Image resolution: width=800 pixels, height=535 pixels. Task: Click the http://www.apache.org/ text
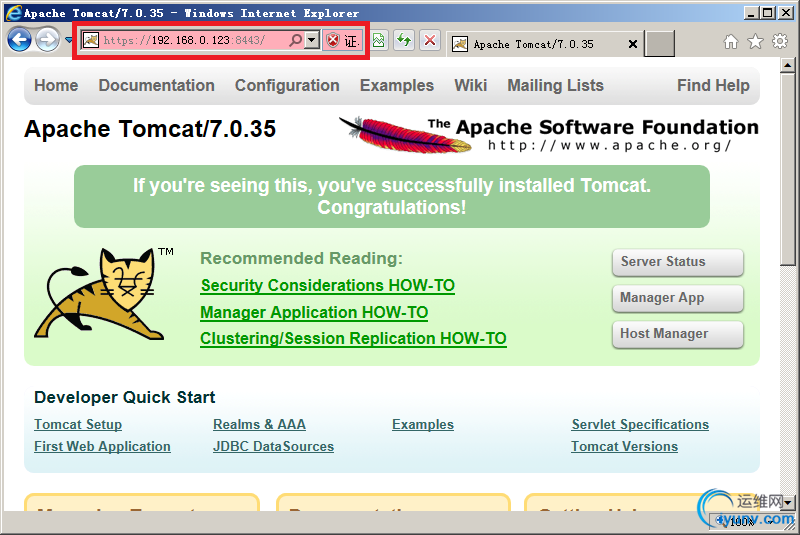(610, 145)
